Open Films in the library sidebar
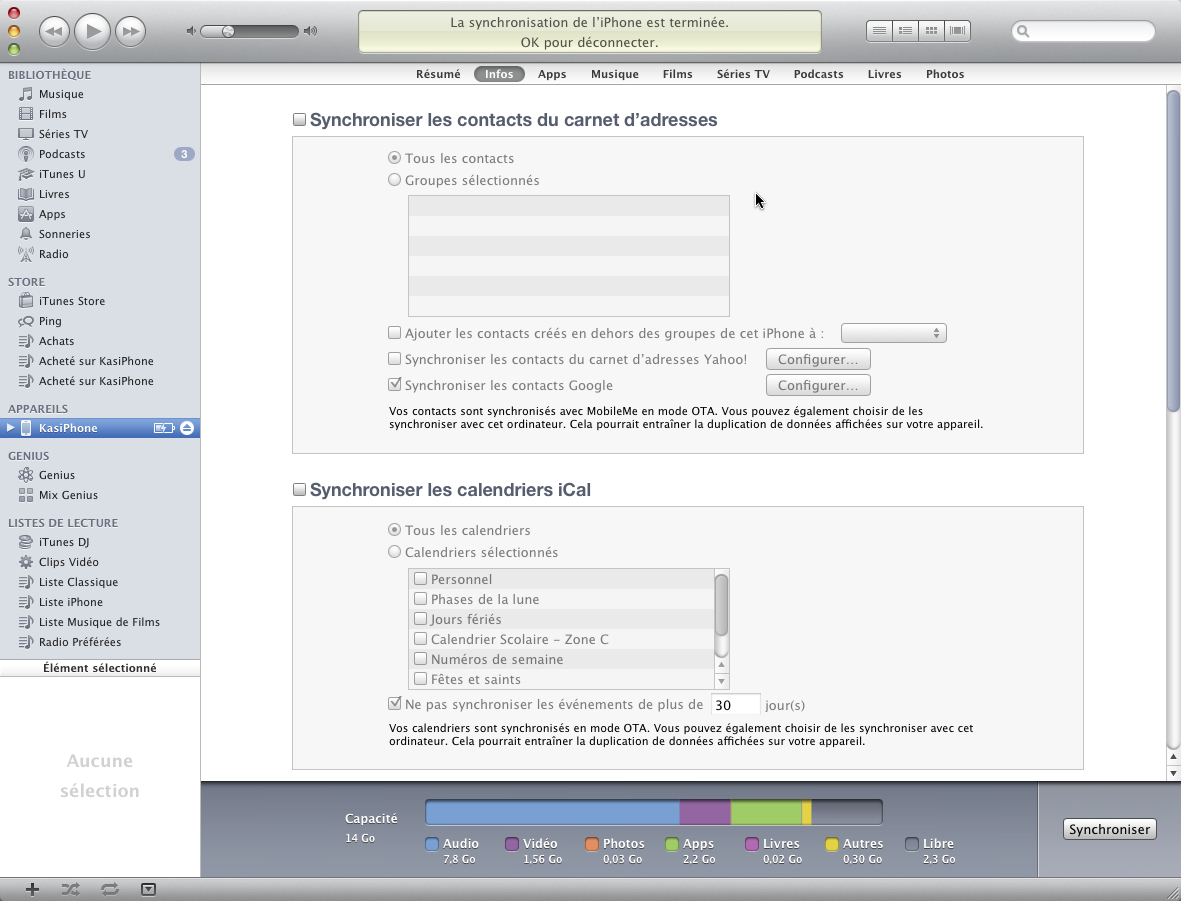 pos(53,114)
